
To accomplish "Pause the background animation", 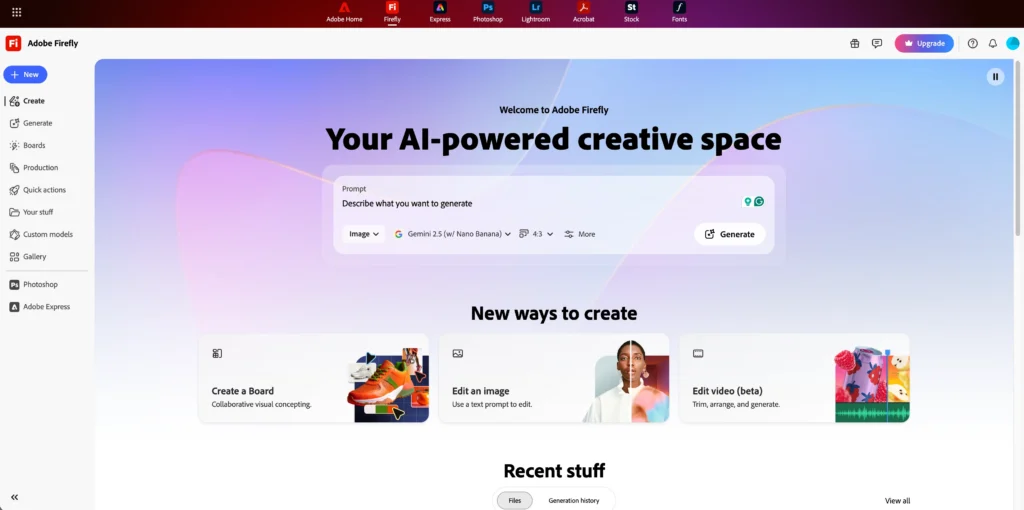I will tap(995, 76).
